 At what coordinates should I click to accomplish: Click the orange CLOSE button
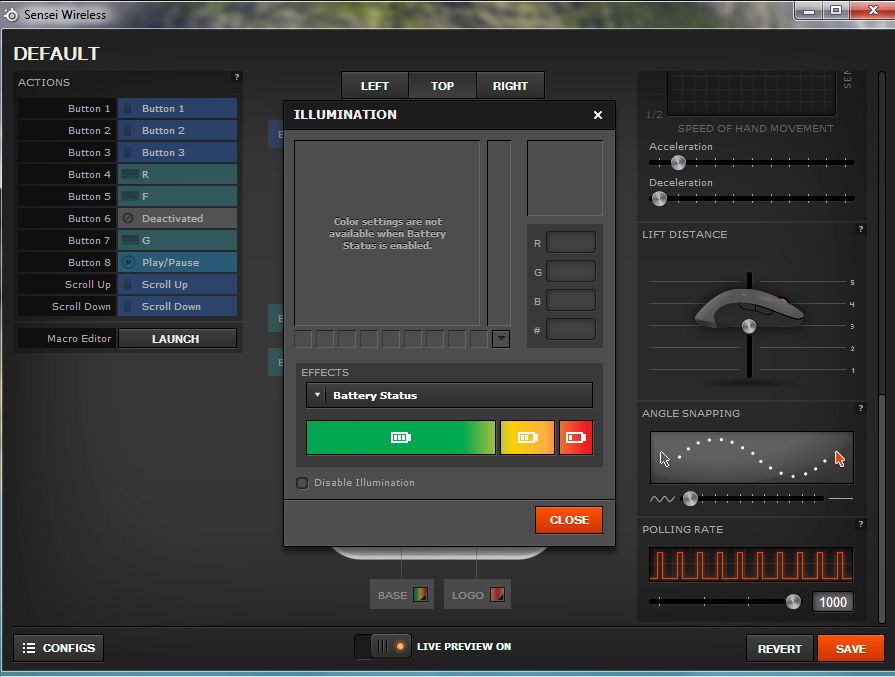click(x=569, y=520)
